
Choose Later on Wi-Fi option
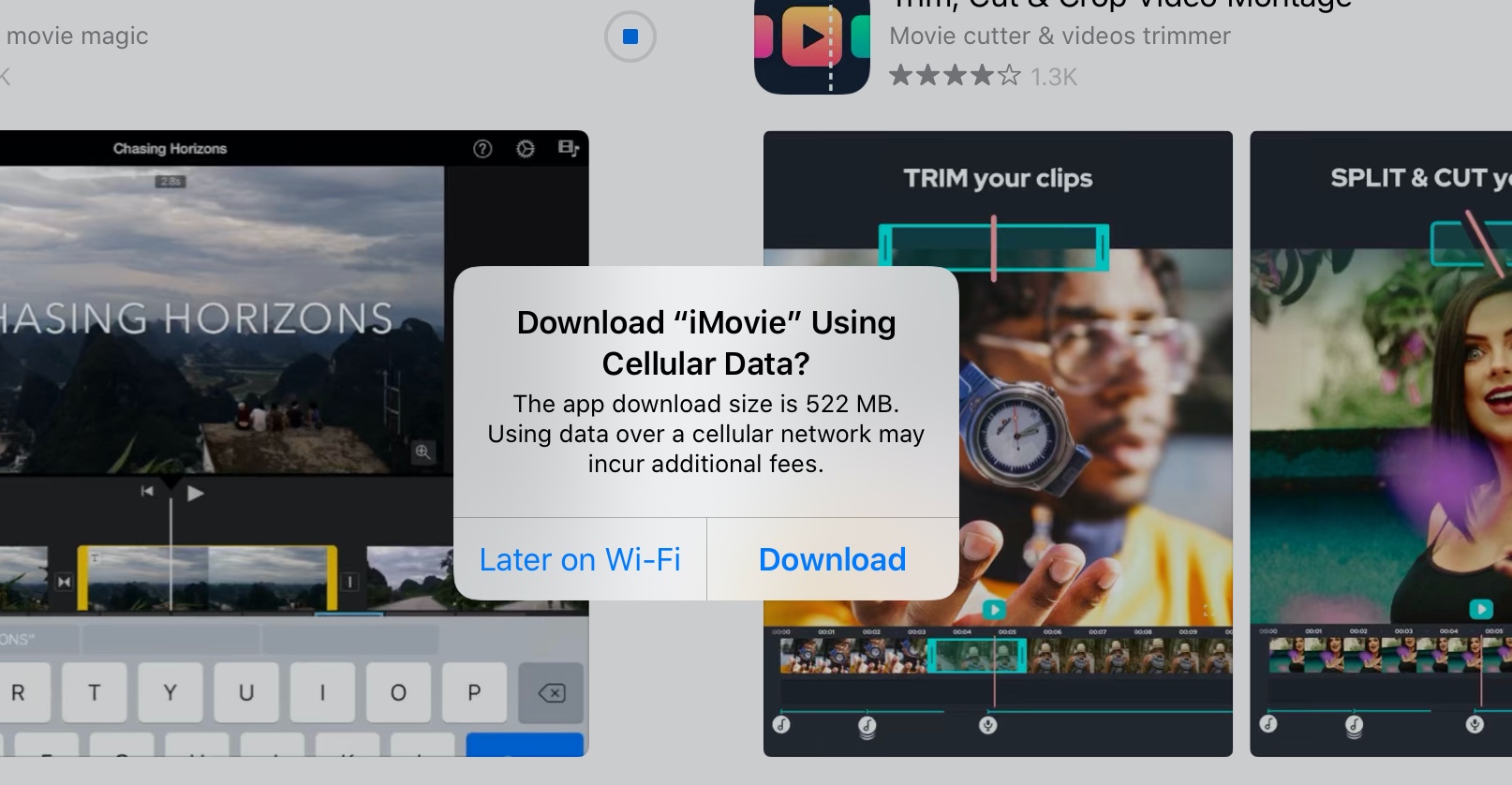(x=580, y=559)
